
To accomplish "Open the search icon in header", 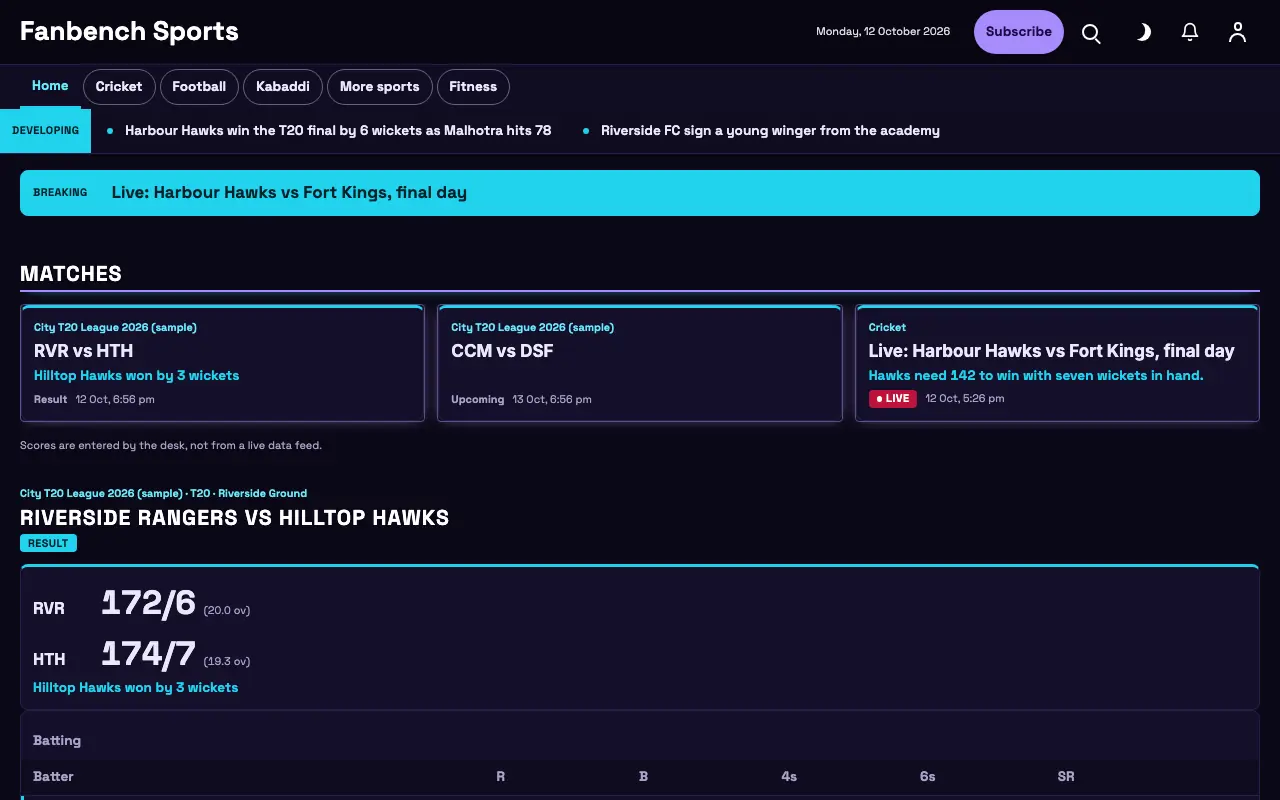I will [1091, 33].
